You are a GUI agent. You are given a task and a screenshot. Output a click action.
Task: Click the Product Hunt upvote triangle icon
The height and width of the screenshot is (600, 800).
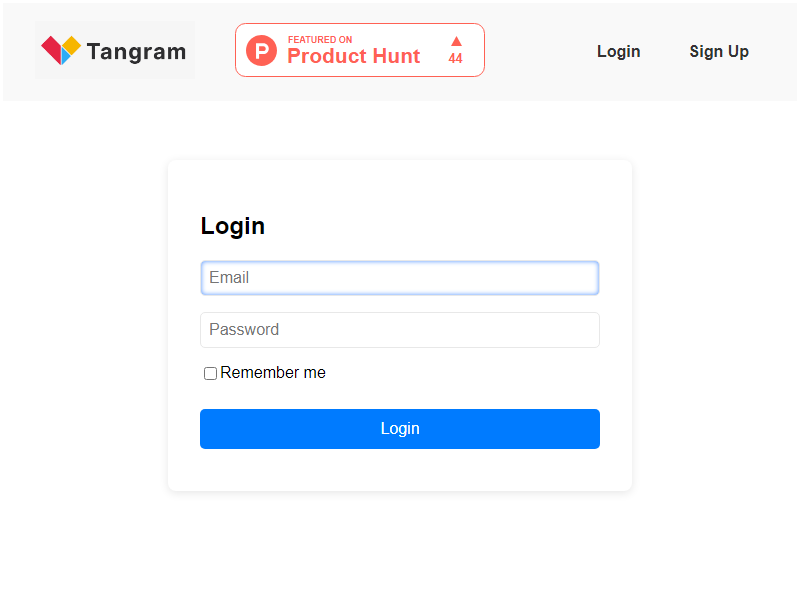[456, 41]
